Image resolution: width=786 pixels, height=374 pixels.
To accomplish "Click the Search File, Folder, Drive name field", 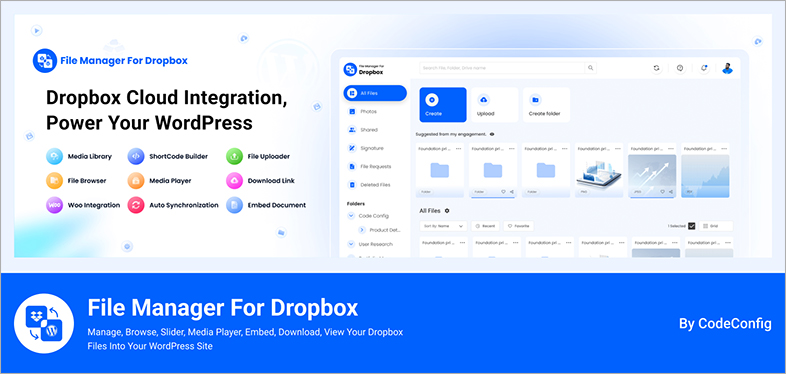I will pos(502,68).
